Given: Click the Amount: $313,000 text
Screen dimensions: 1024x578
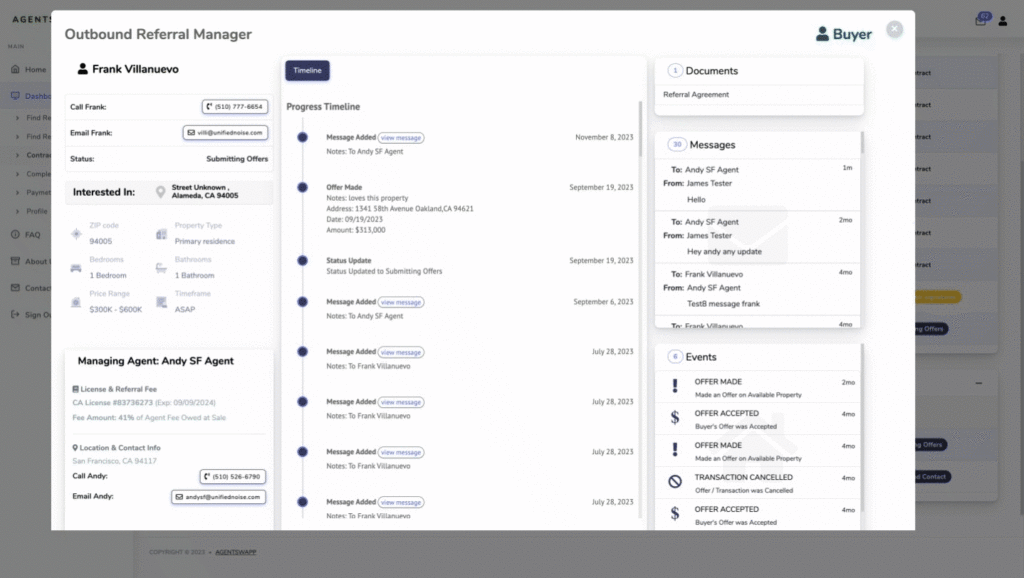Looking at the screenshot, I should tap(356, 230).
